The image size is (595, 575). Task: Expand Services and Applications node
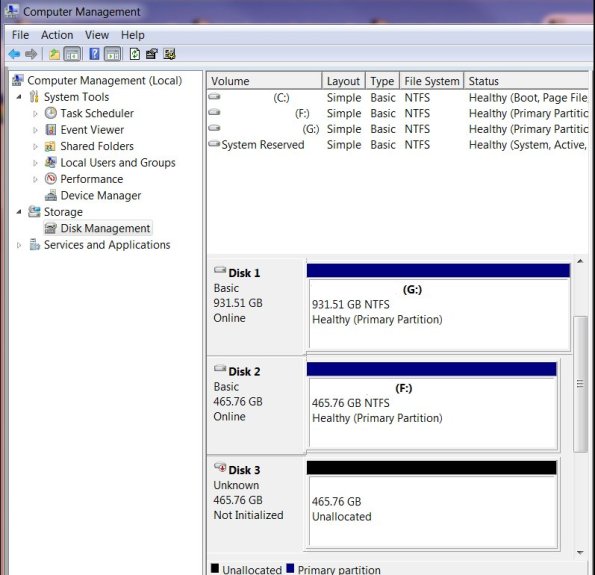tap(19, 245)
